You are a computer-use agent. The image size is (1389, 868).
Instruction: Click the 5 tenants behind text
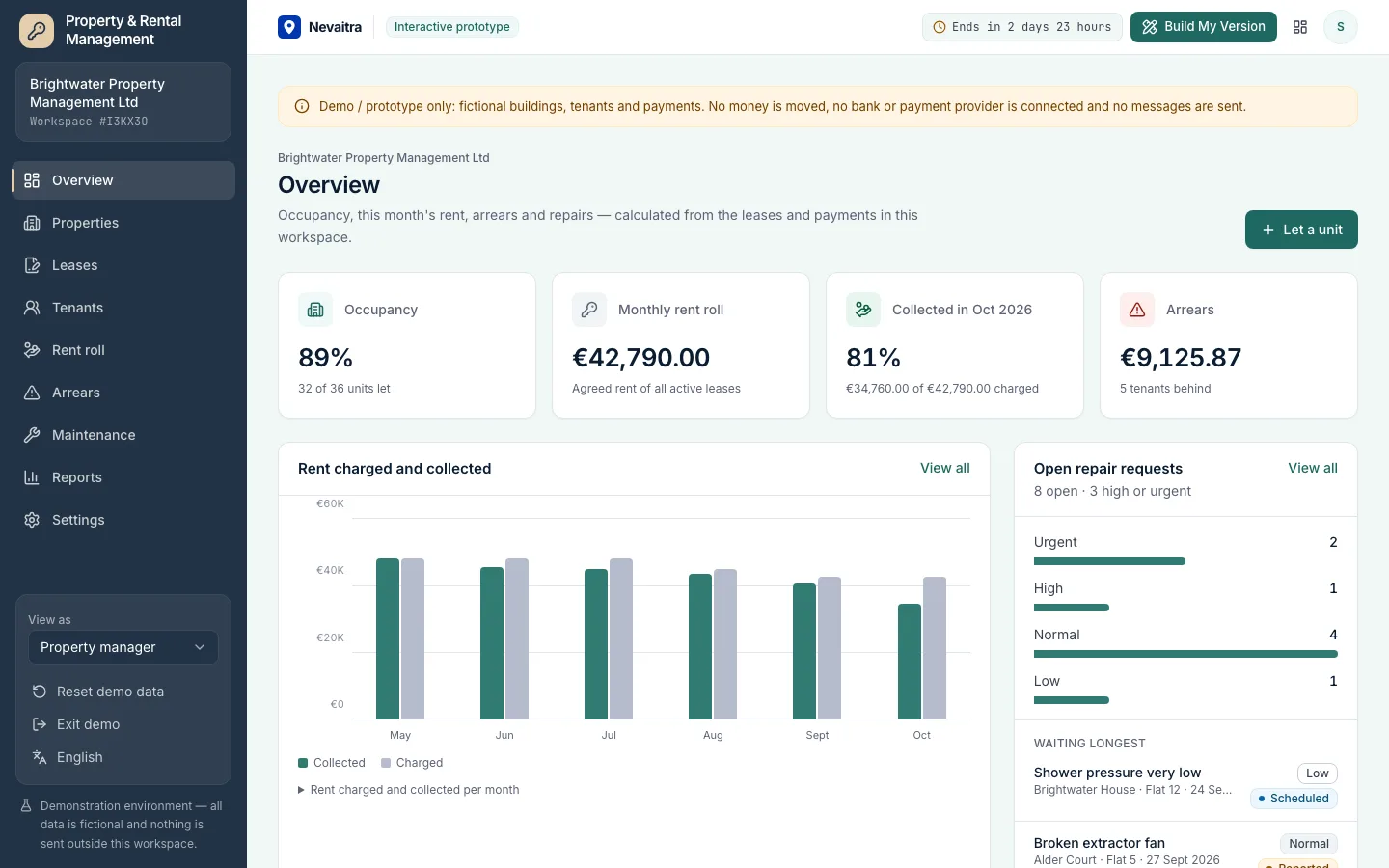click(x=1165, y=389)
